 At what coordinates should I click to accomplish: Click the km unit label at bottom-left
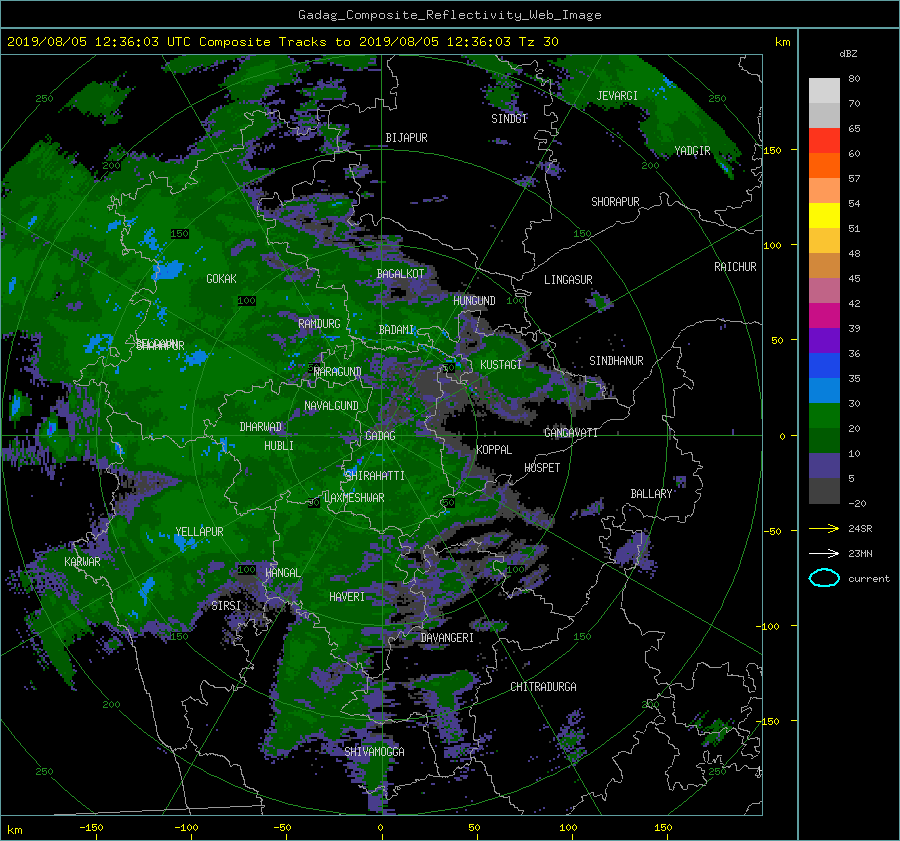click(x=15, y=830)
